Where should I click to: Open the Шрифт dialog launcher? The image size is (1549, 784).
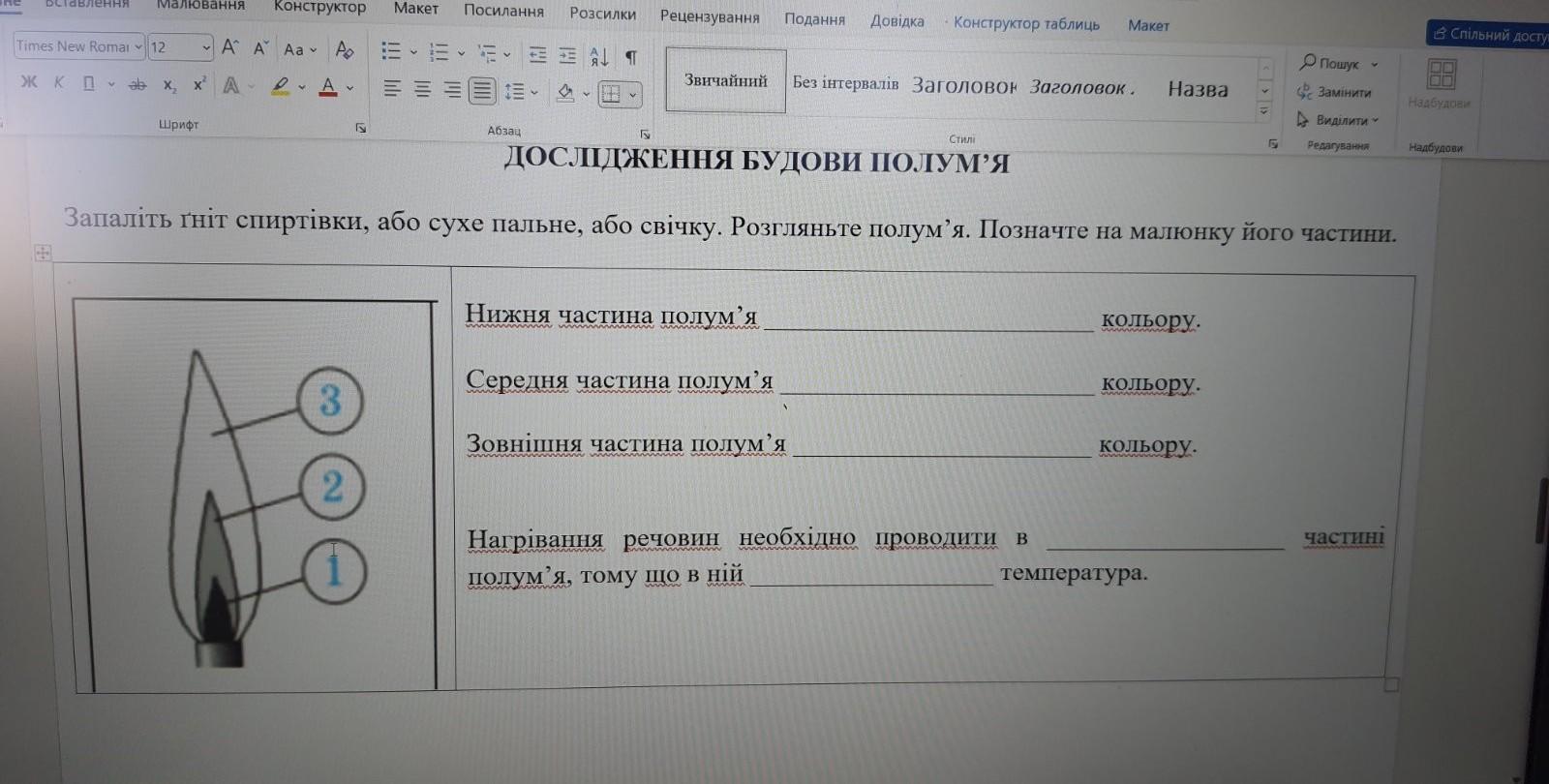click(360, 128)
